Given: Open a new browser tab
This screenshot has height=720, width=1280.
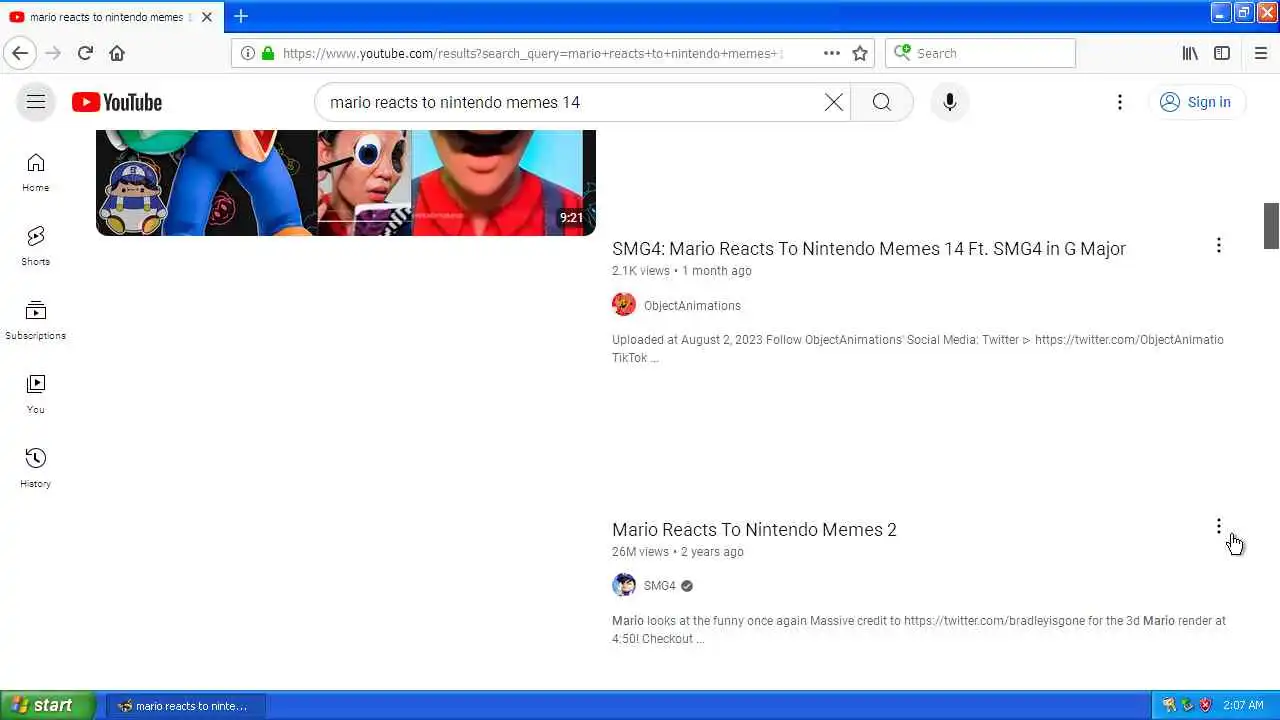Looking at the screenshot, I should (x=240, y=16).
